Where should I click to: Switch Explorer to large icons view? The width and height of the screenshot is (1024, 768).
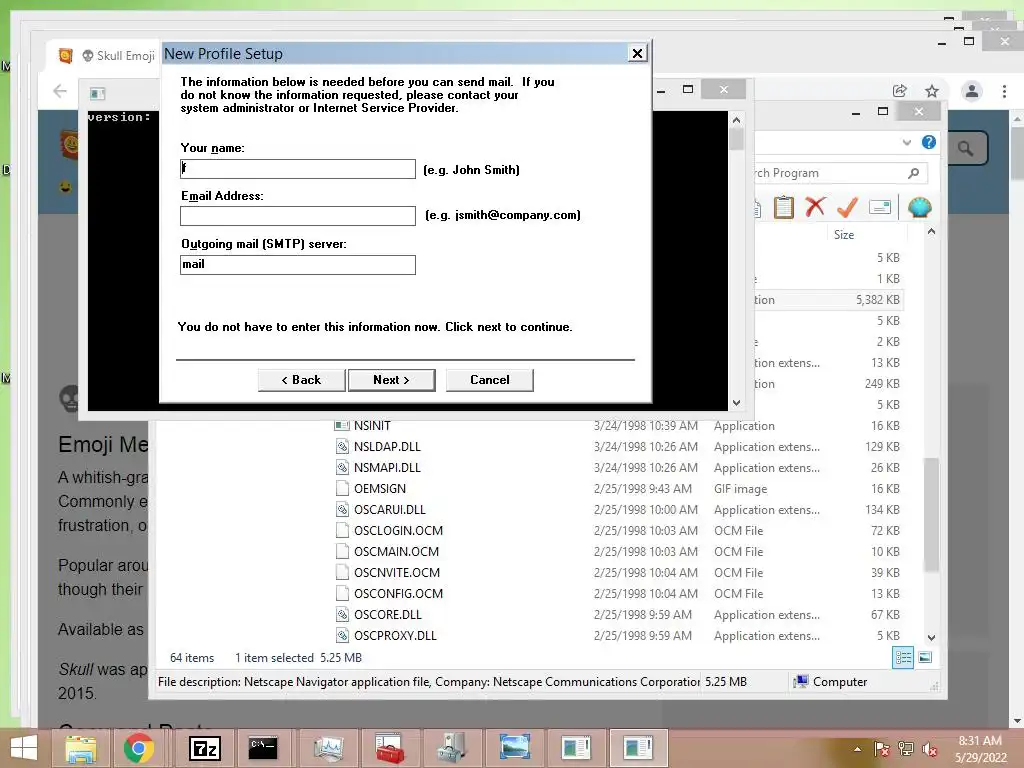pyautogui.click(x=925, y=657)
